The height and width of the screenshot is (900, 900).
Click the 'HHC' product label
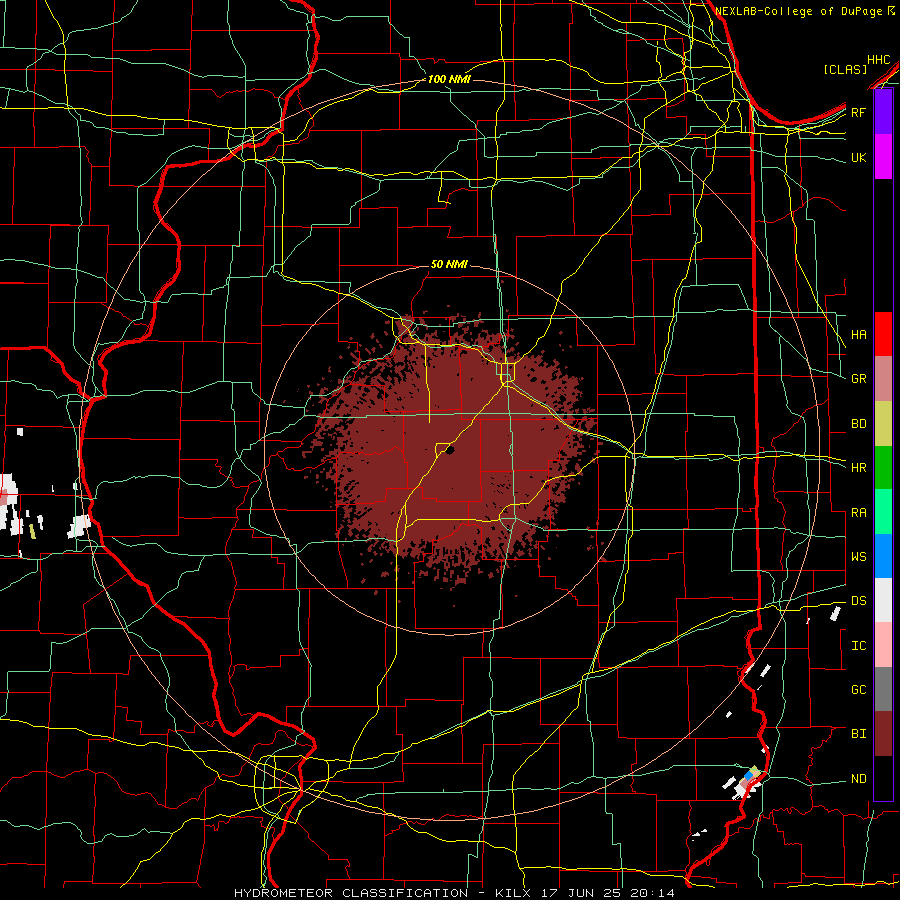[x=879, y=60]
